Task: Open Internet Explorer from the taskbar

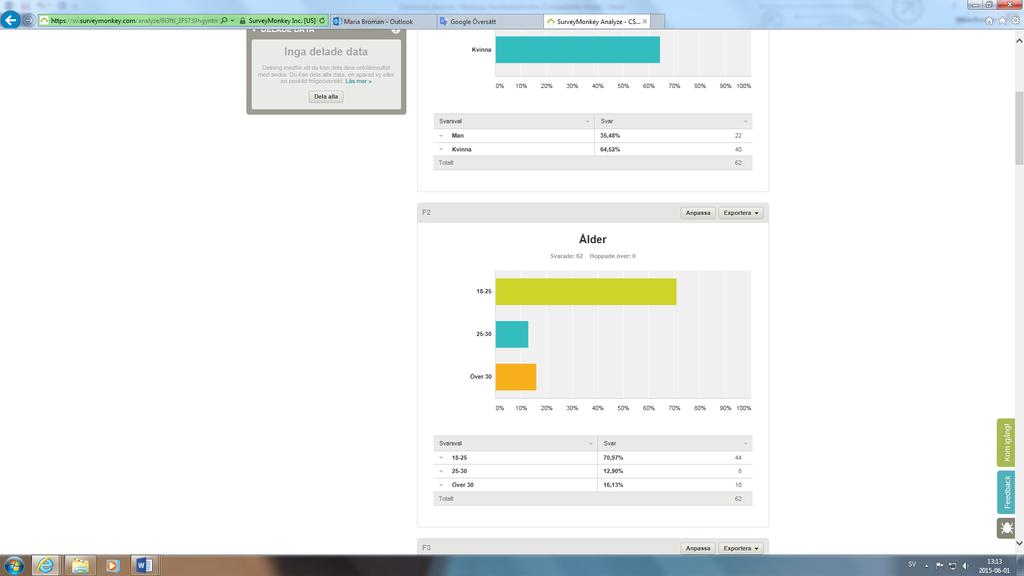Action: 46,566
